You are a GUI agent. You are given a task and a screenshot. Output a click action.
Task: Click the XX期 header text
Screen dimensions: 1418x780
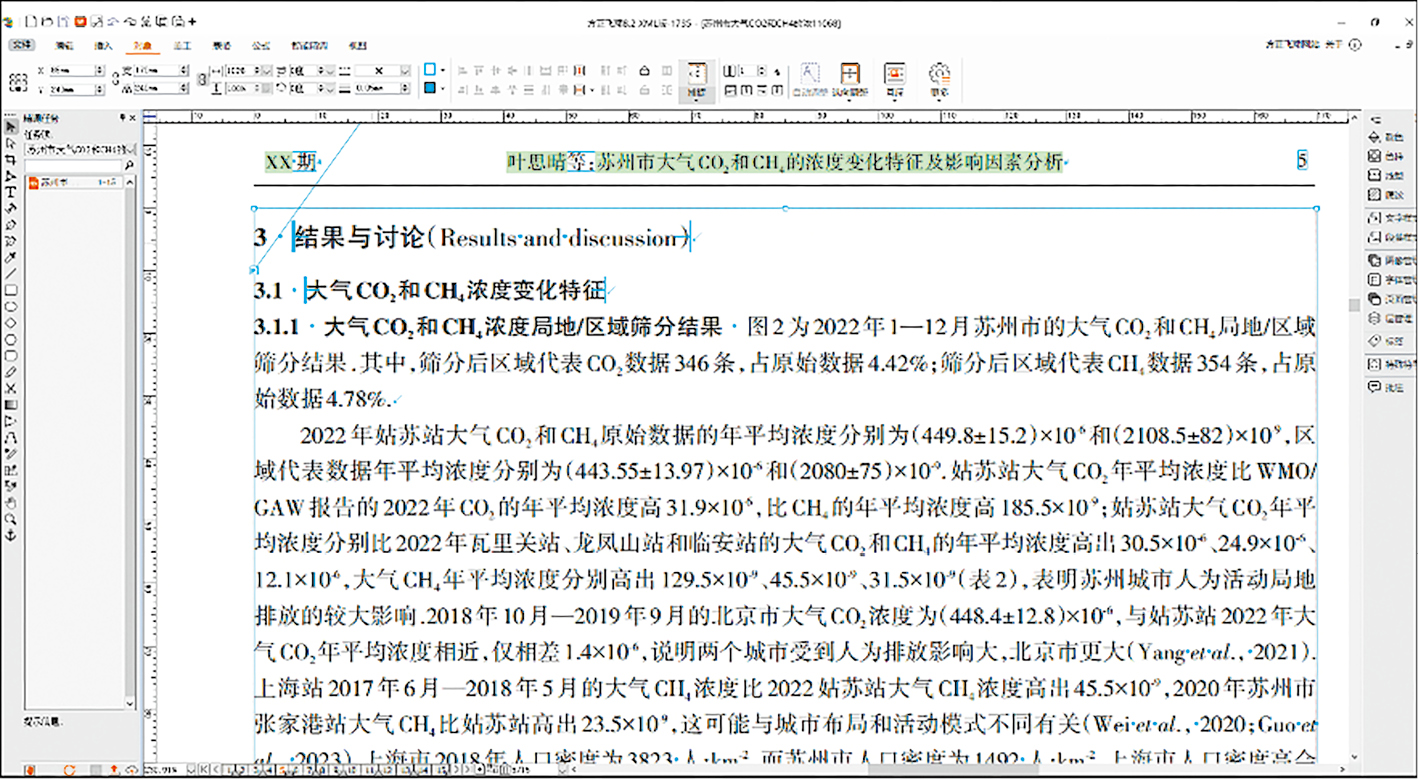pyautogui.click(x=290, y=162)
